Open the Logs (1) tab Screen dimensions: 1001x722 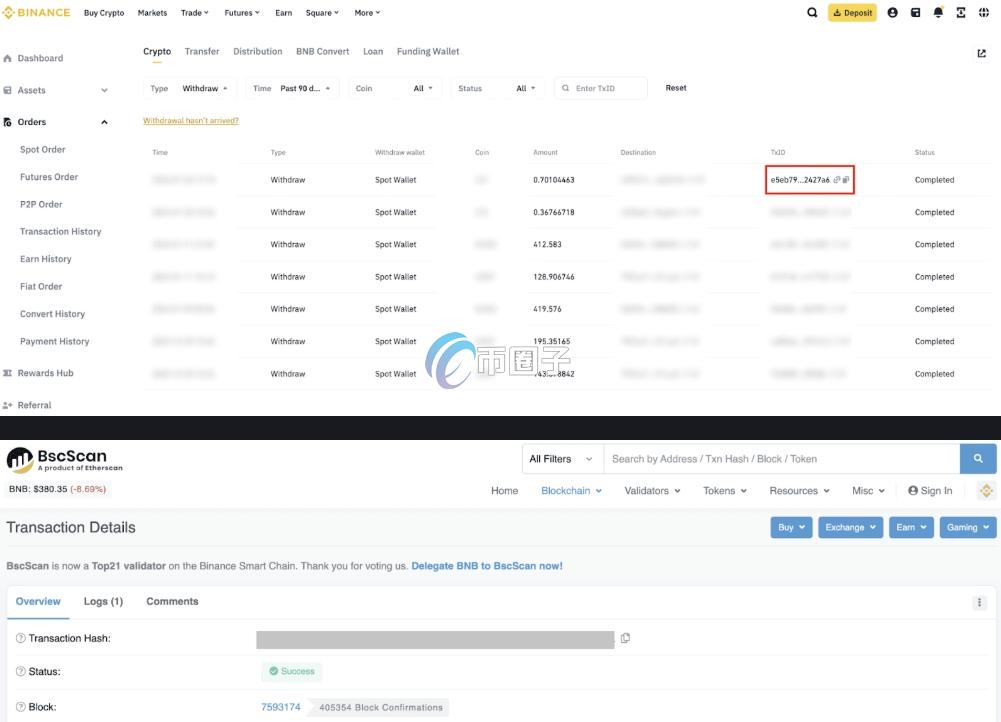click(103, 601)
